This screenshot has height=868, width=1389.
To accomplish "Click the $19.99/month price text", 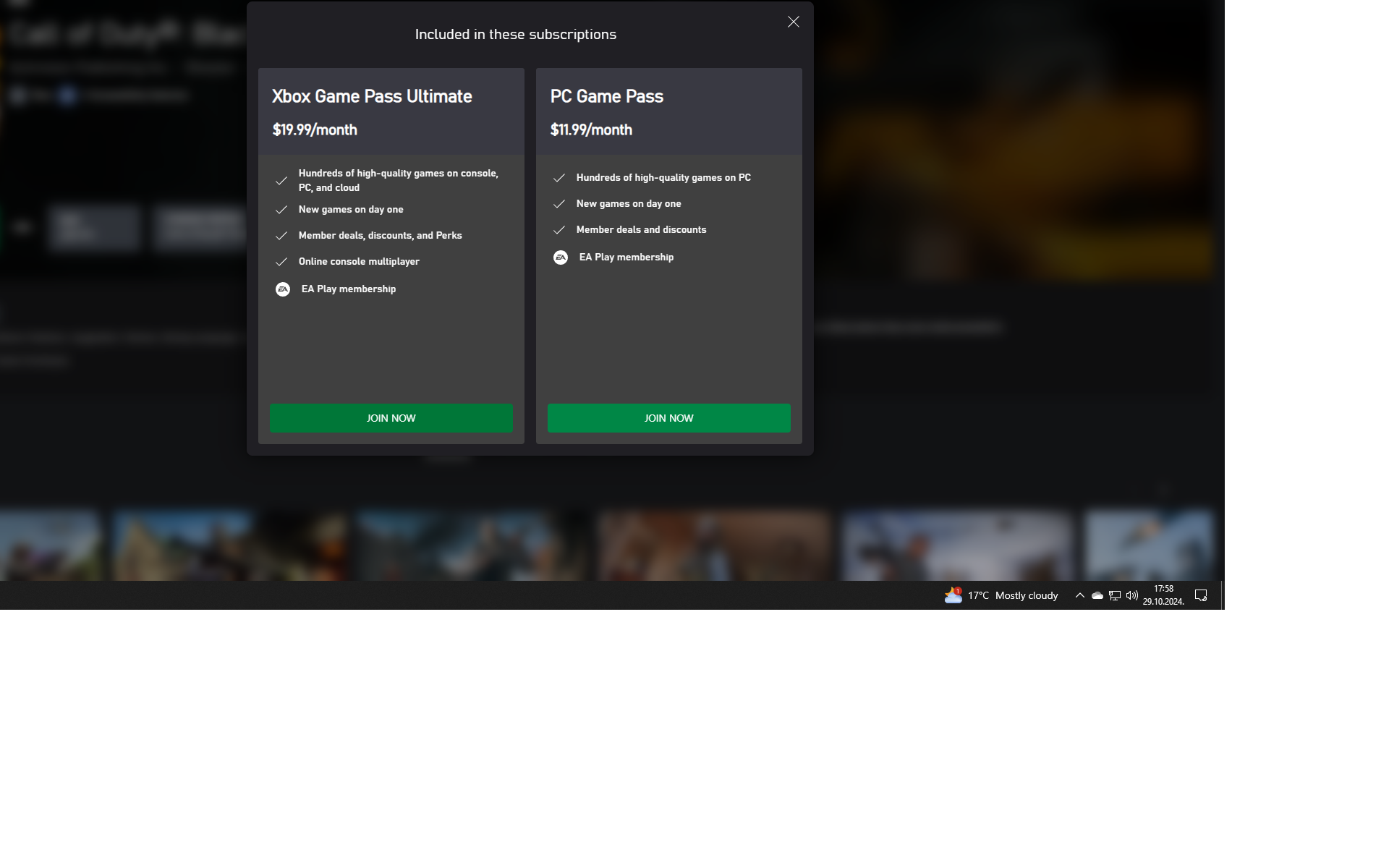I will pos(315,130).
